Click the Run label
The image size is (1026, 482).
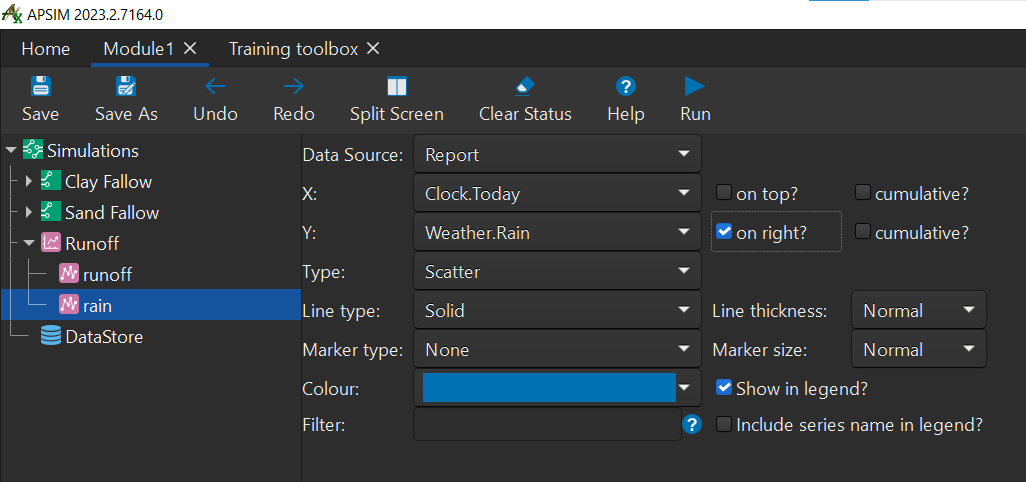695,114
